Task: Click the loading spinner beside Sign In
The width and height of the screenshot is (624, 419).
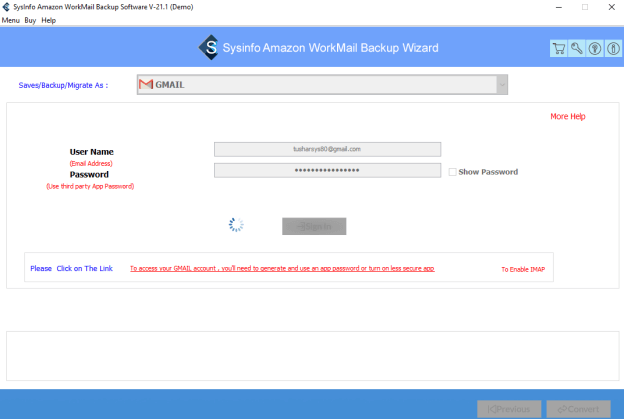Action: (x=236, y=225)
